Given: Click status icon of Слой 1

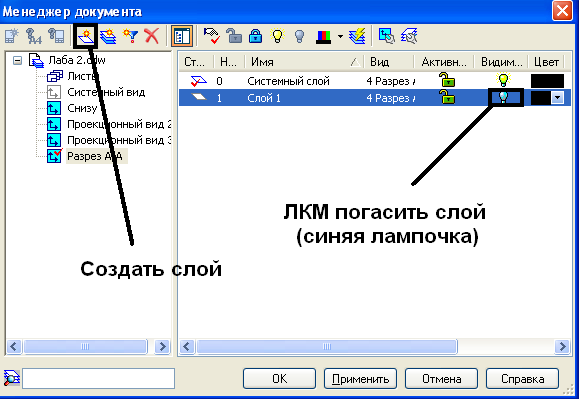Looking at the screenshot, I should coord(199,97).
